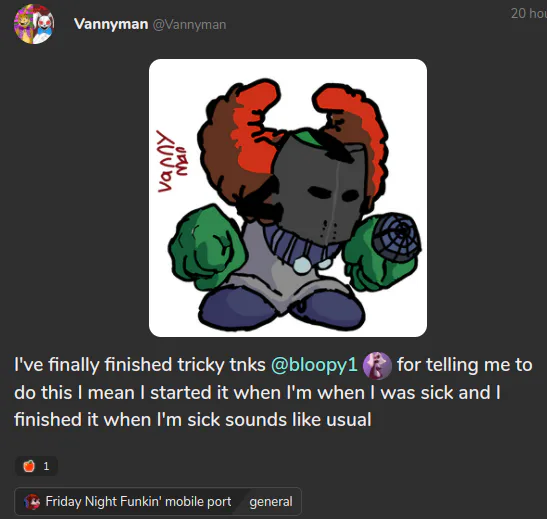Click the Vannyman display name

click(111, 24)
